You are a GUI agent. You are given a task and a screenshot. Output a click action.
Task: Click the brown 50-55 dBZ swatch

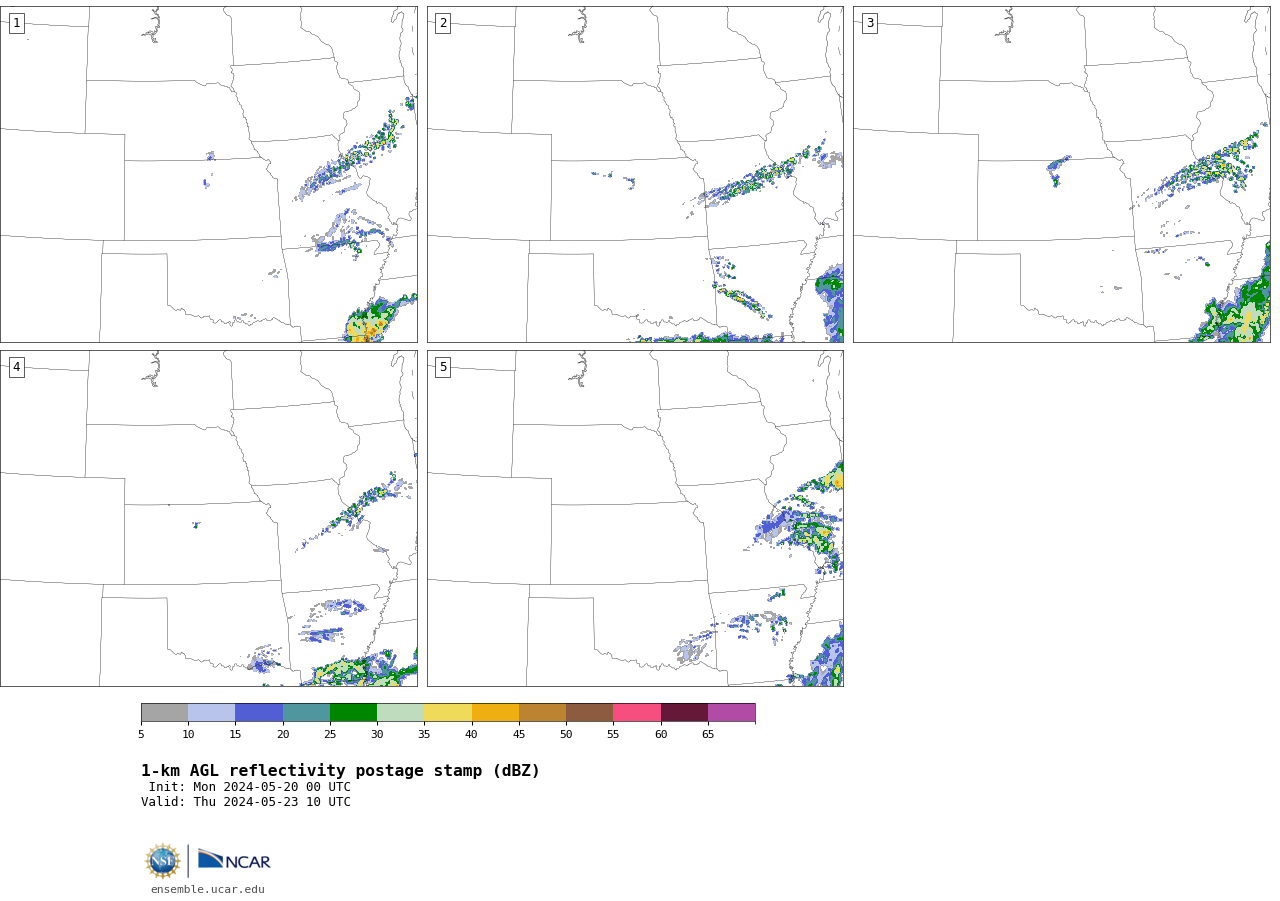tap(589, 712)
